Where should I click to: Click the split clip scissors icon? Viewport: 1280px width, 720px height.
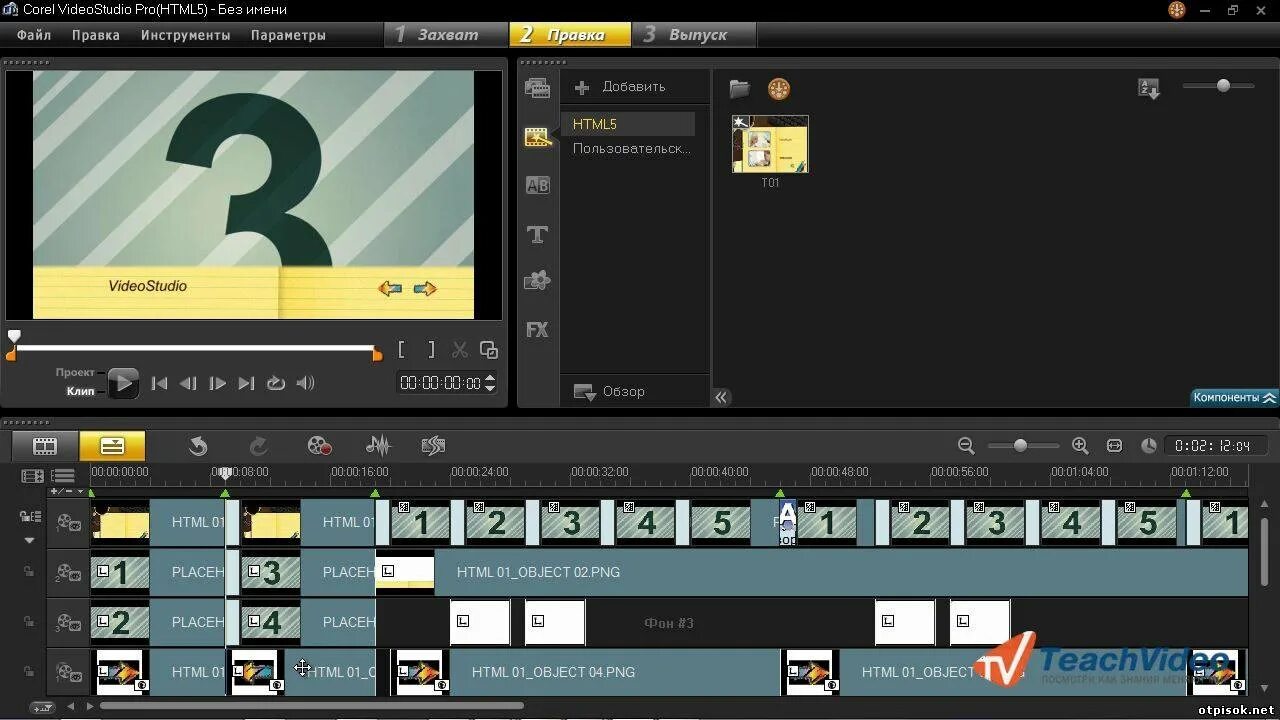click(460, 350)
